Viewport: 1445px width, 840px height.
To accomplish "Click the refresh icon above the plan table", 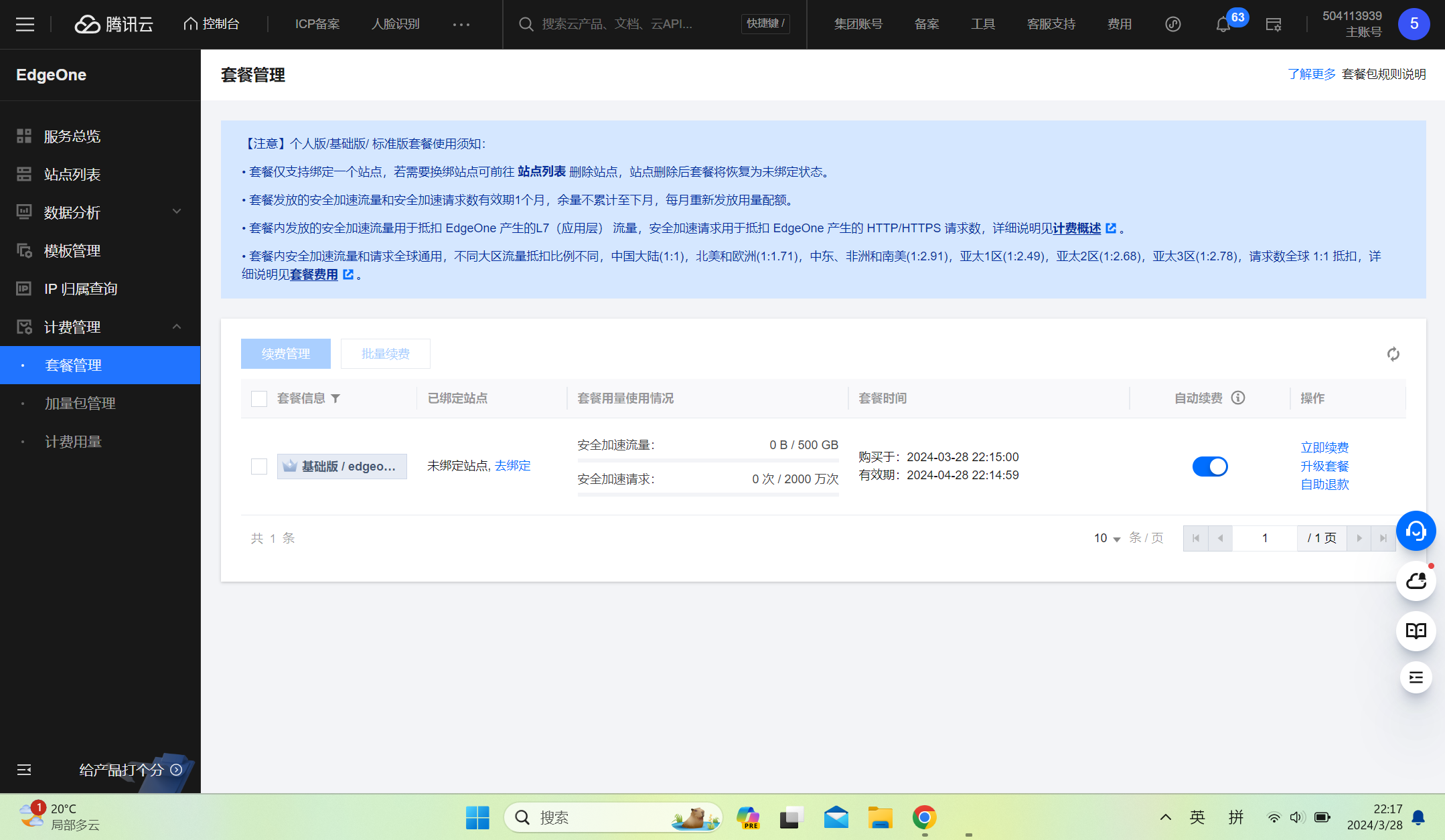I will tap(1393, 353).
